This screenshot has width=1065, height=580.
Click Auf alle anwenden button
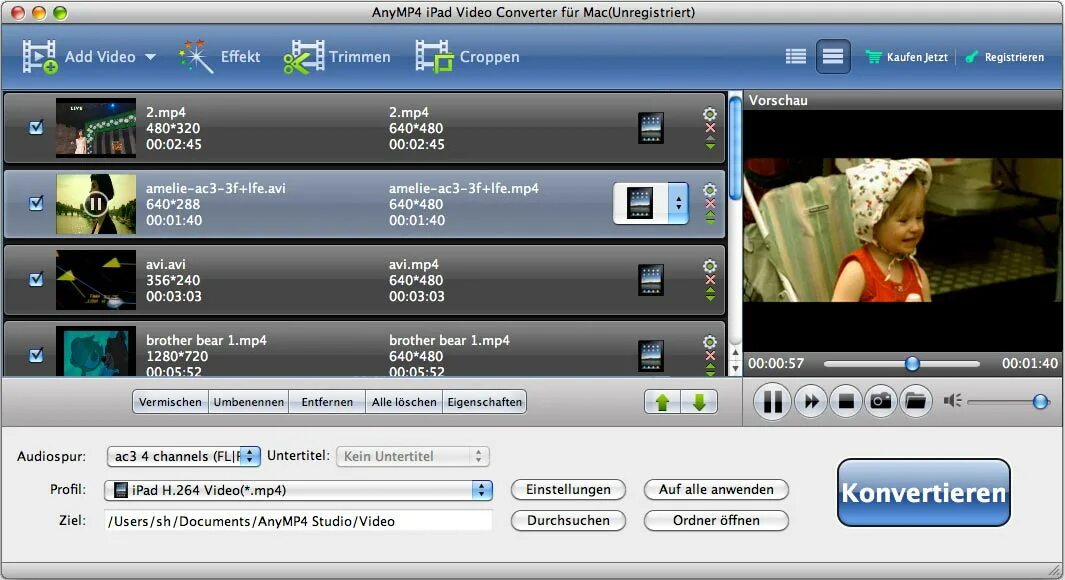pyautogui.click(x=716, y=489)
